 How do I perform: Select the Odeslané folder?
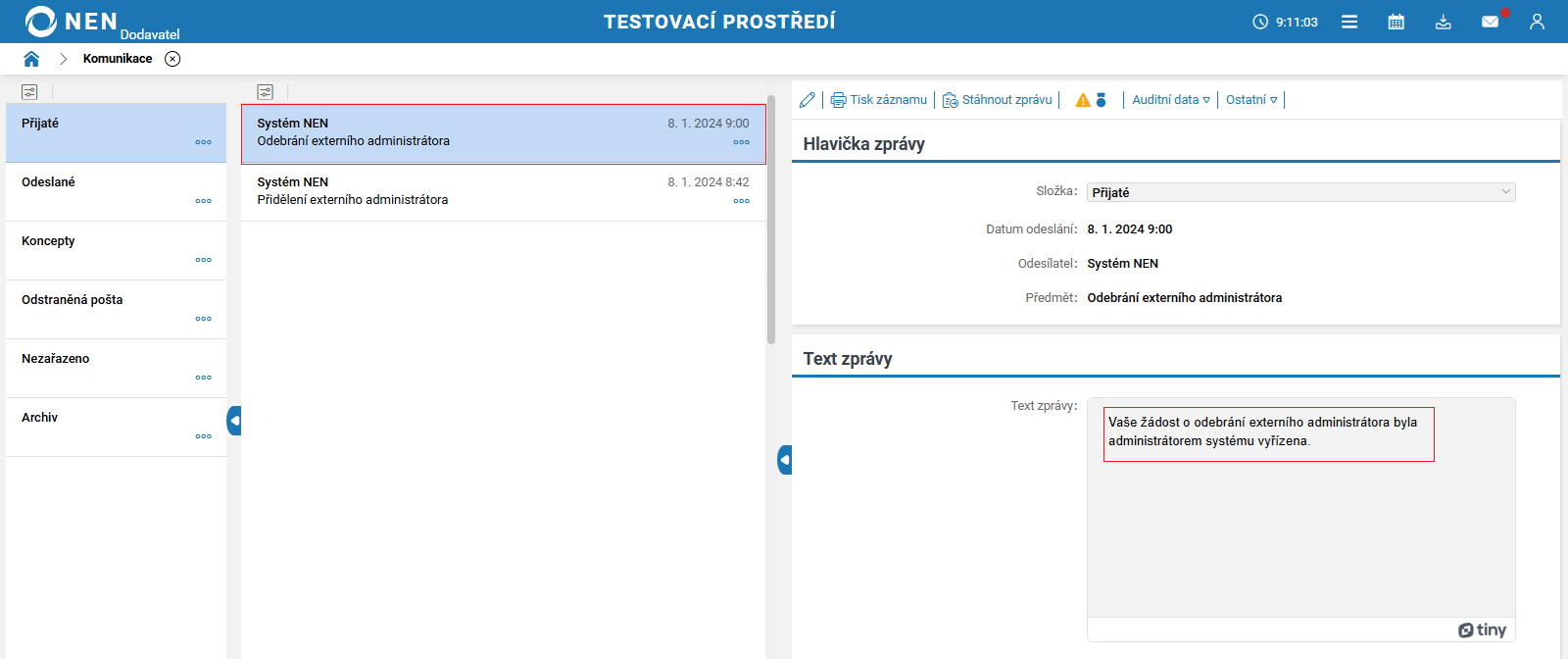49,182
